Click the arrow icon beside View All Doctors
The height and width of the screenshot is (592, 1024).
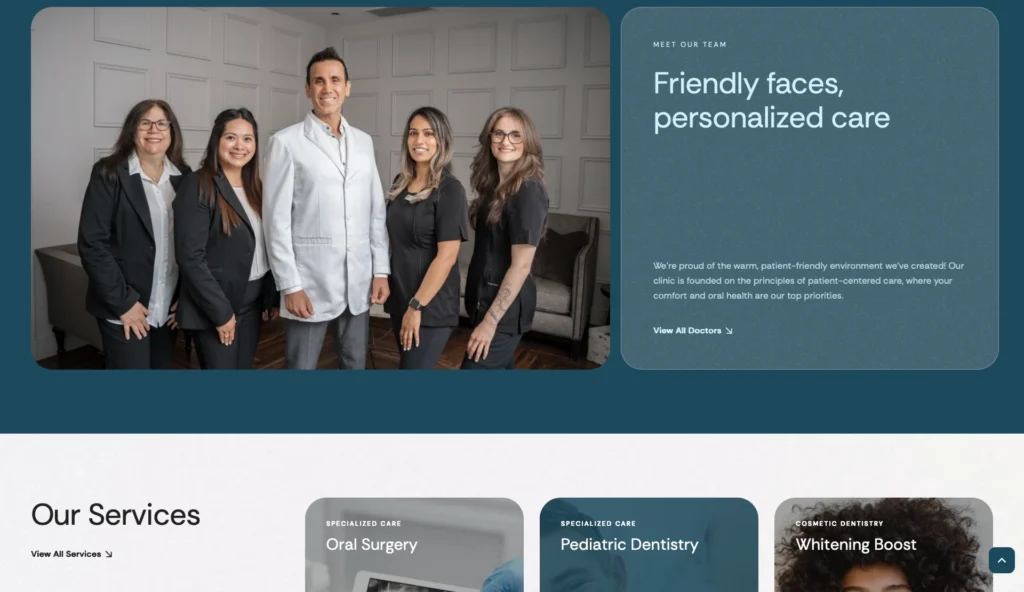point(729,331)
